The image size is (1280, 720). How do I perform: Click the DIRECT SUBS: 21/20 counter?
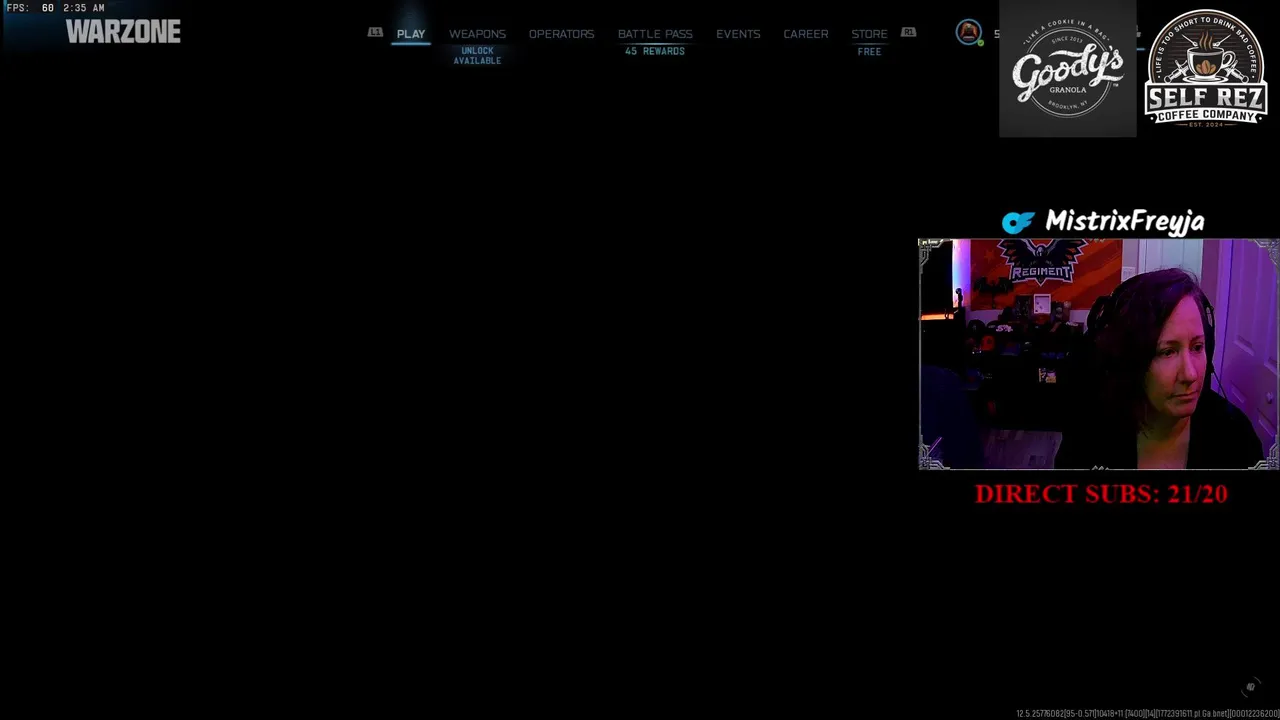[1101, 494]
